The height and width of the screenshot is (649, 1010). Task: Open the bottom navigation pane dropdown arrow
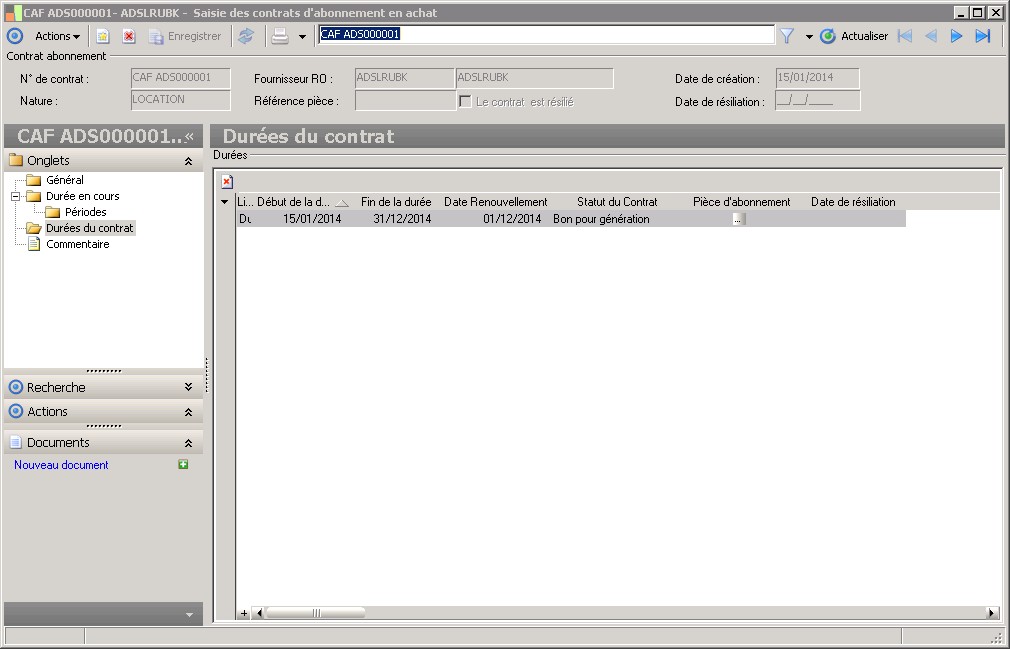tap(189, 614)
